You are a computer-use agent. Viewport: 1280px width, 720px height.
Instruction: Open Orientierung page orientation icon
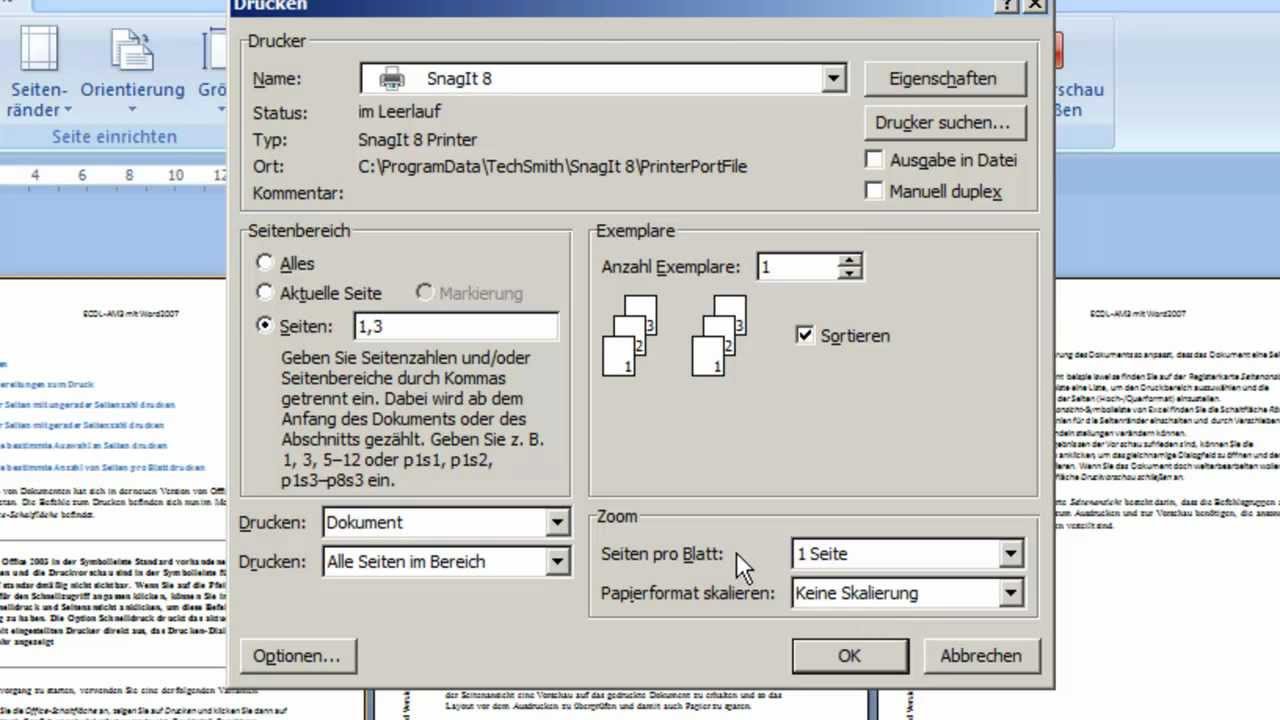click(x=132, y=50)
